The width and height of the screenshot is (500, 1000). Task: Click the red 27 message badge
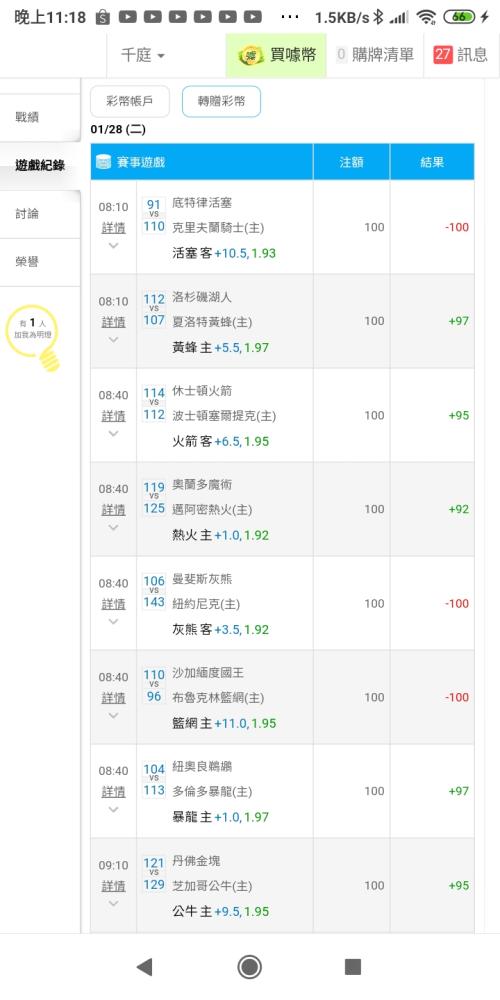pos(443,55)
